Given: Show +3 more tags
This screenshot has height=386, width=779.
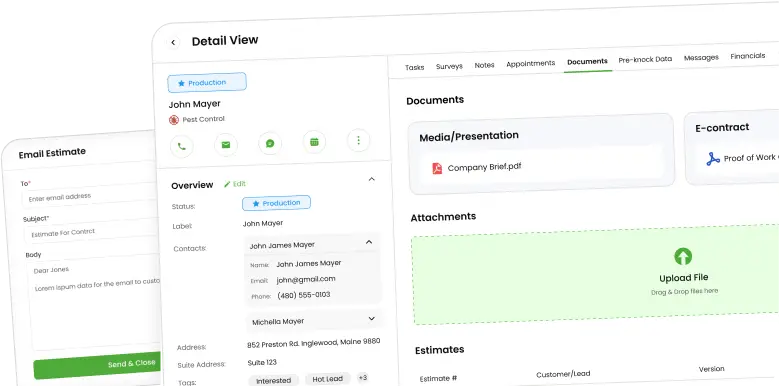Looking at the screenshot, I should pos(363,378).
